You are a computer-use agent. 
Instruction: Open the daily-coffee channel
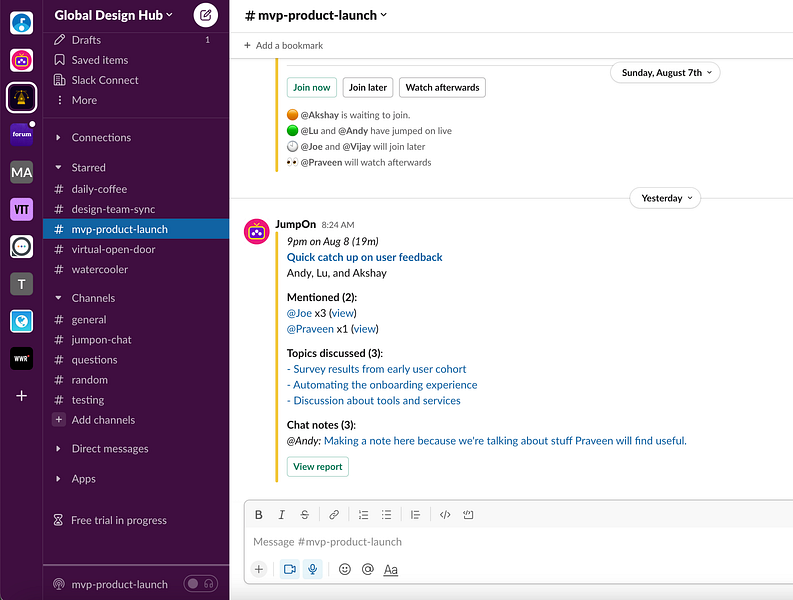pos(136,189)
